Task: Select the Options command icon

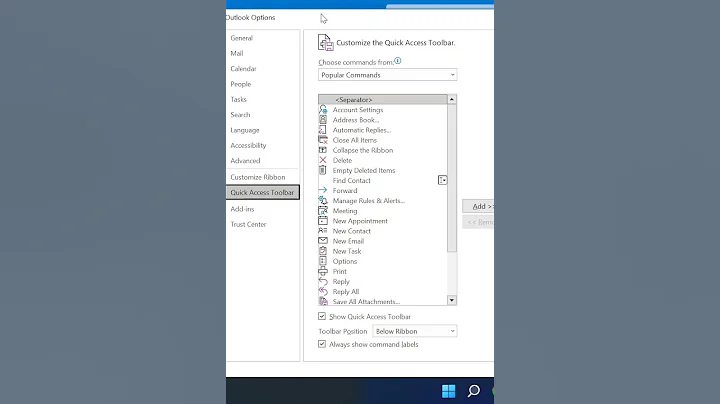Action: [323, 261]
